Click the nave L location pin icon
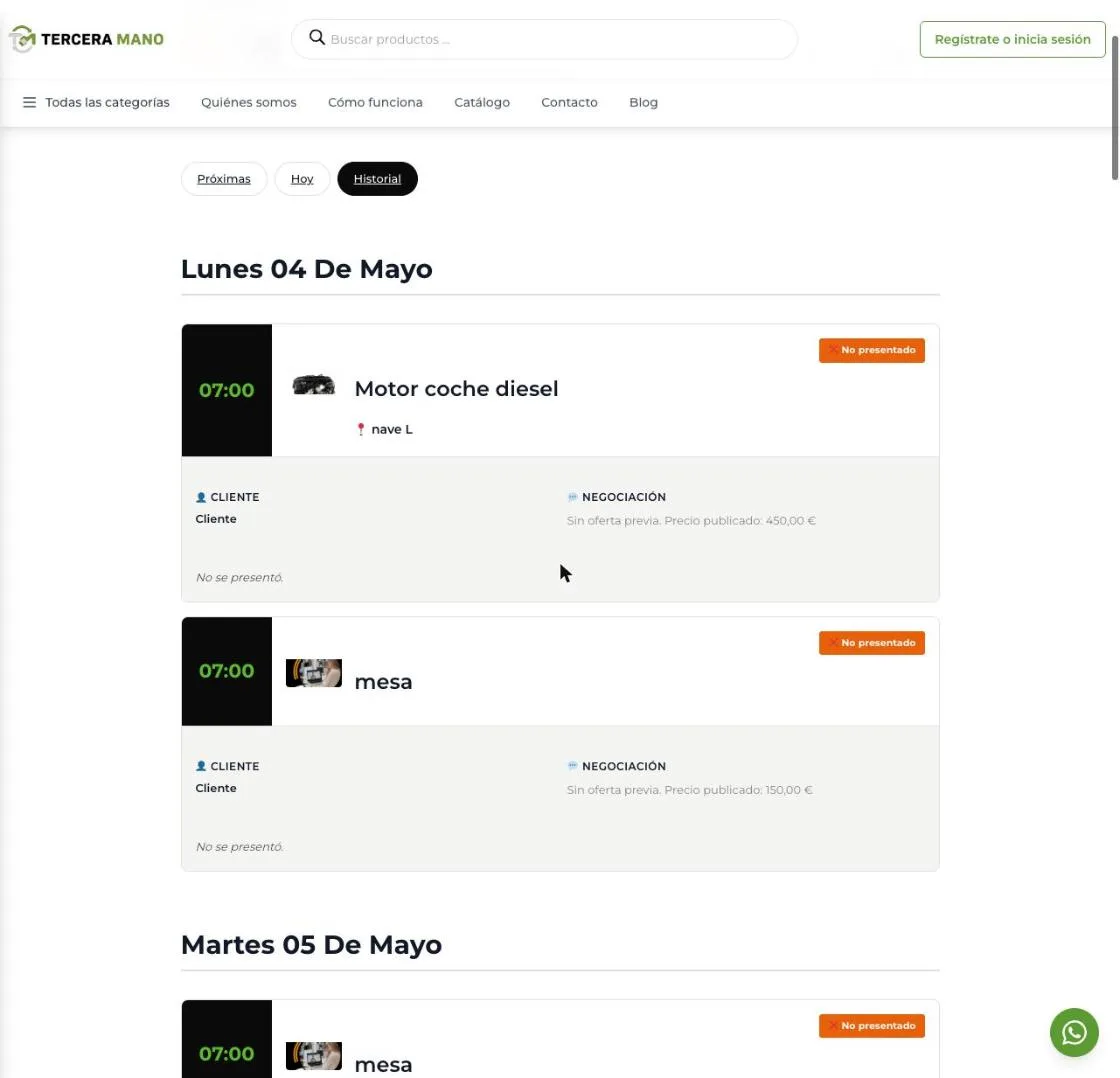The height and width of the screenshot is (1078, 1120). (361, 429)
